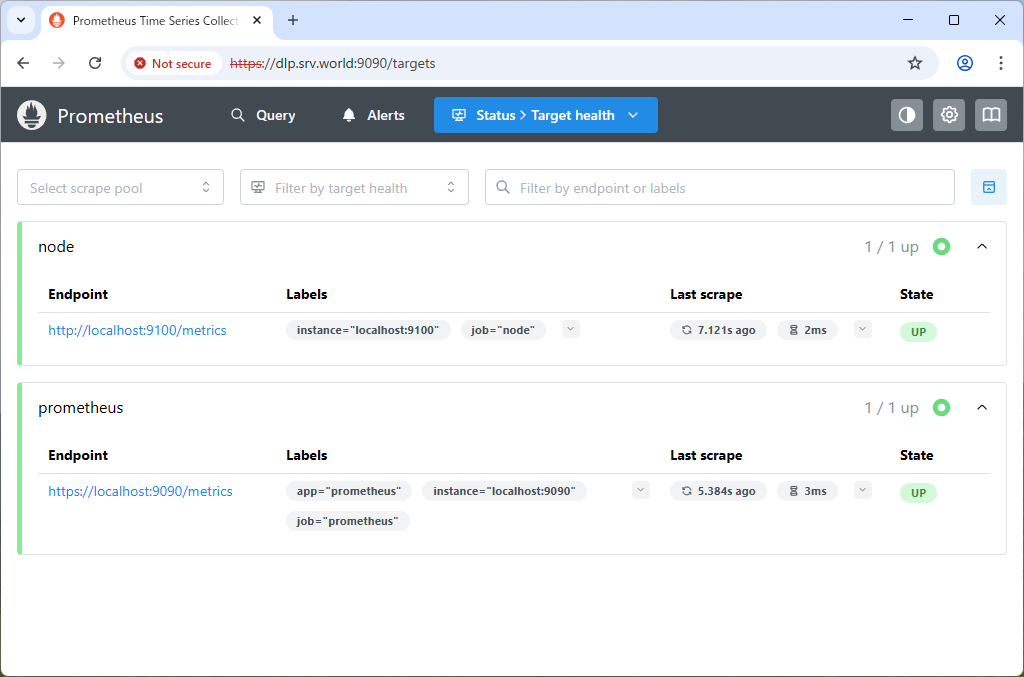Toggle dark mode with the contrast icon
Viewport: 1024px width, 677px height.
click(906, 114)
